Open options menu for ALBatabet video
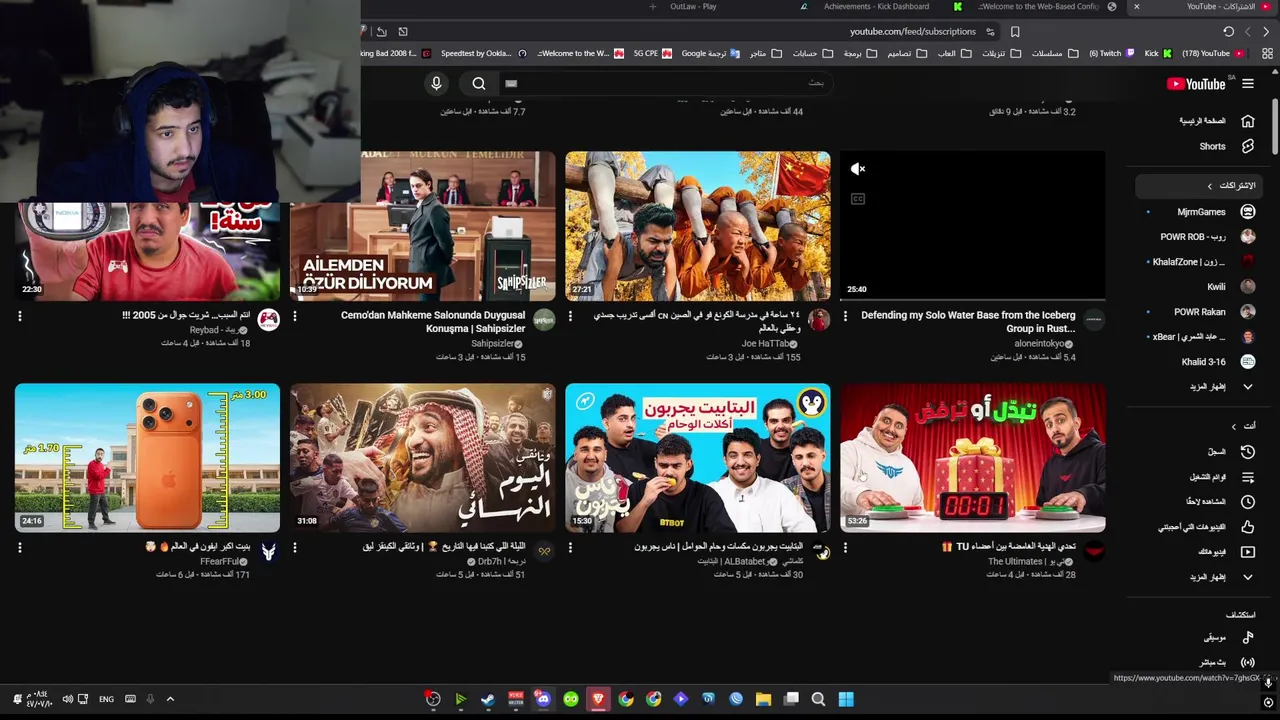1280x720 pixels. (x=571, y=548)
